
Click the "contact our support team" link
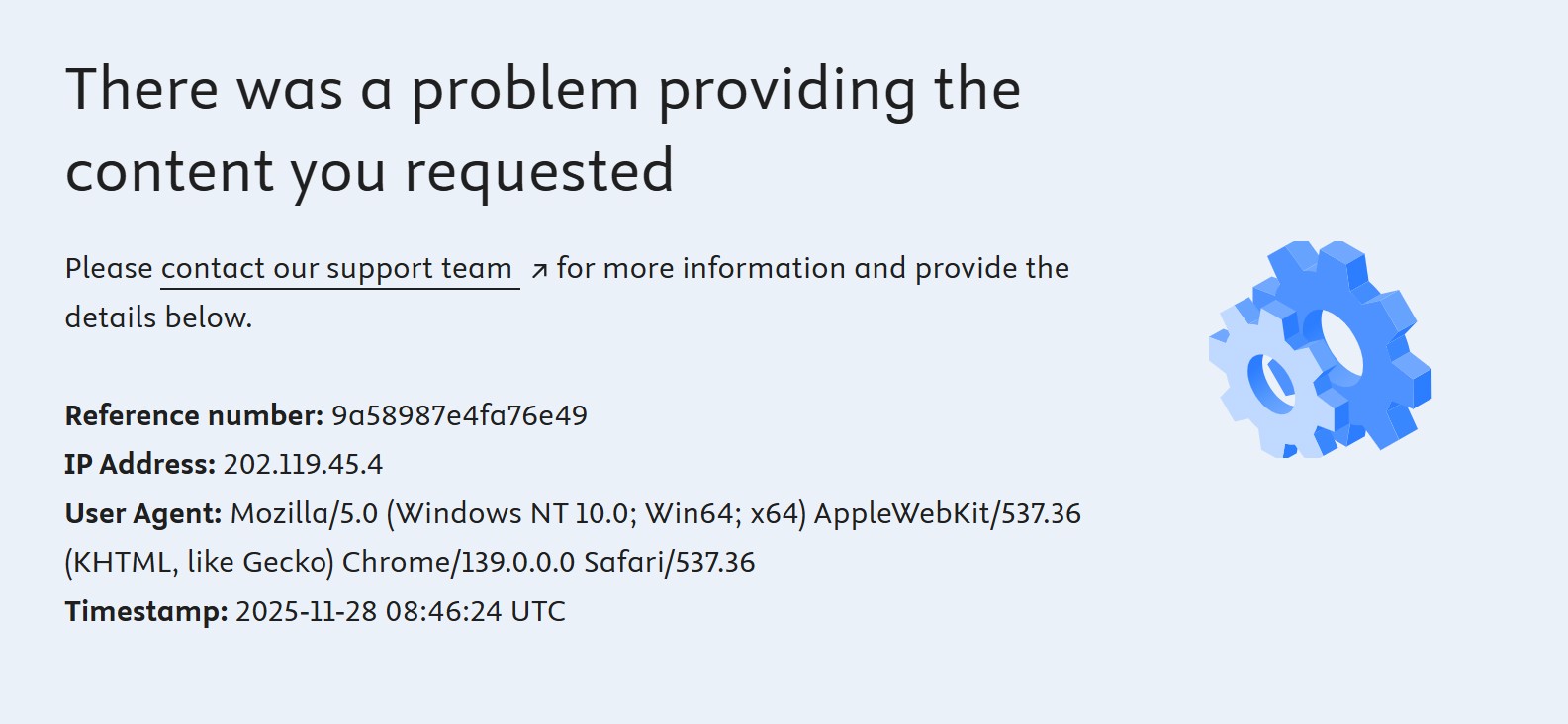coord(336,269)
